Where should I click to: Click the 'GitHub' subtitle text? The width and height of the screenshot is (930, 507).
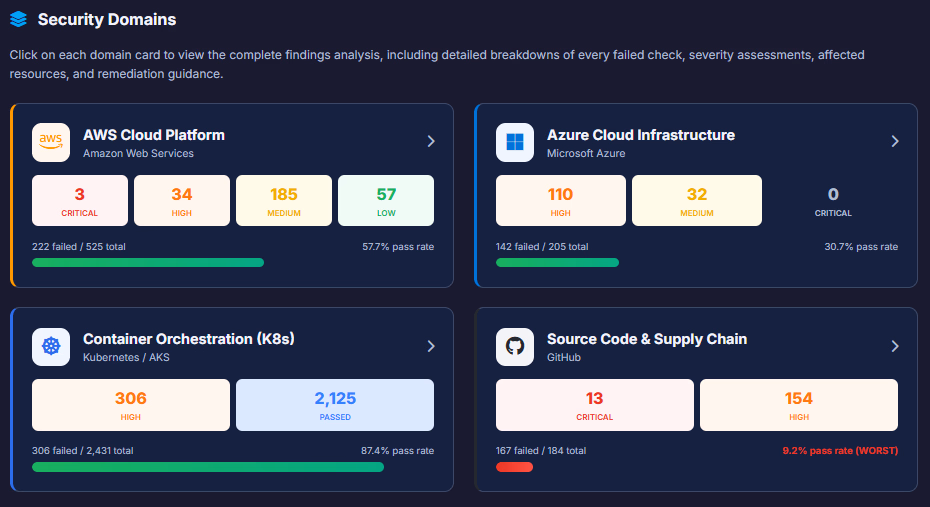click(x=563, y=358)
